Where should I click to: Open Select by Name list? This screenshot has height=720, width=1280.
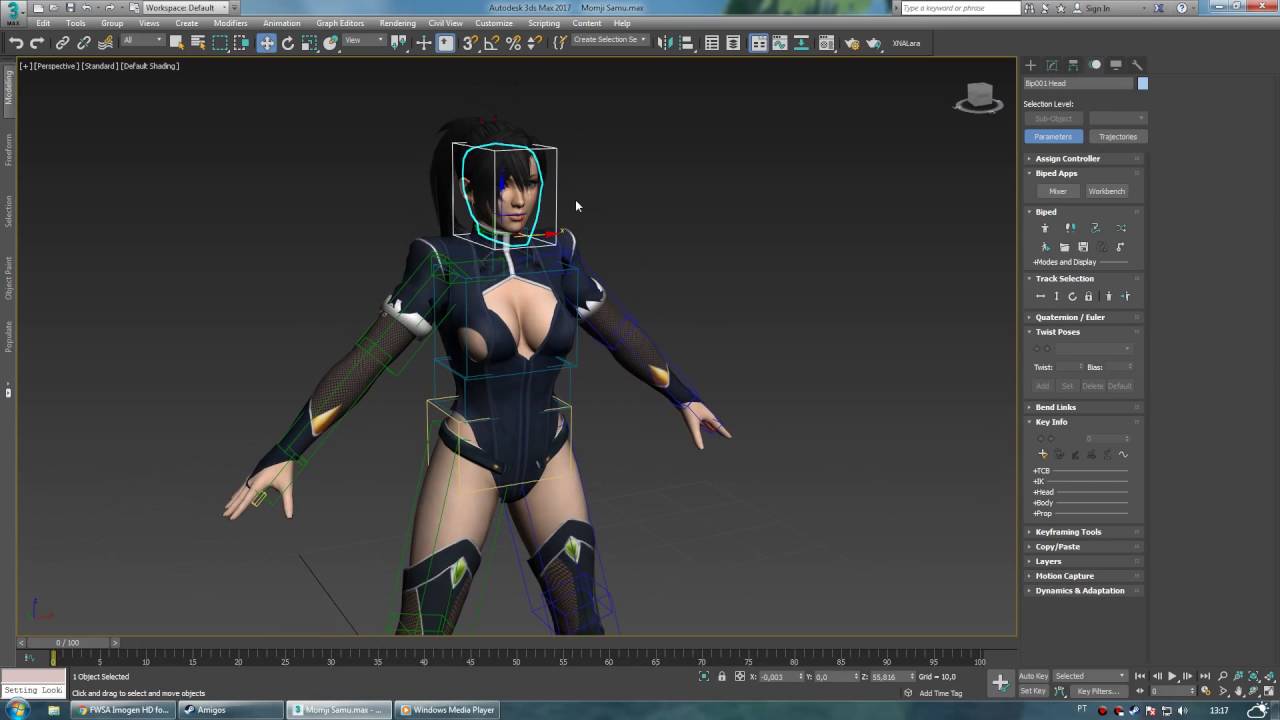(x=198, y=43)
